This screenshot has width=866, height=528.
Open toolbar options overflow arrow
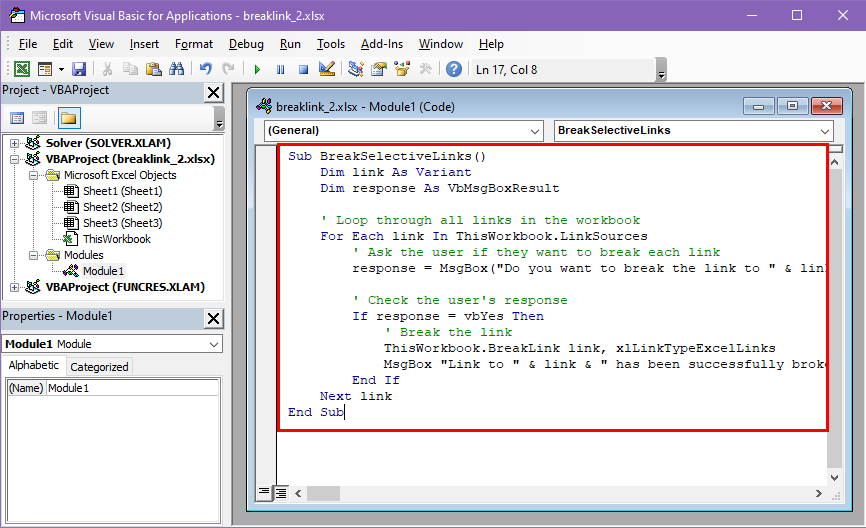661,70
